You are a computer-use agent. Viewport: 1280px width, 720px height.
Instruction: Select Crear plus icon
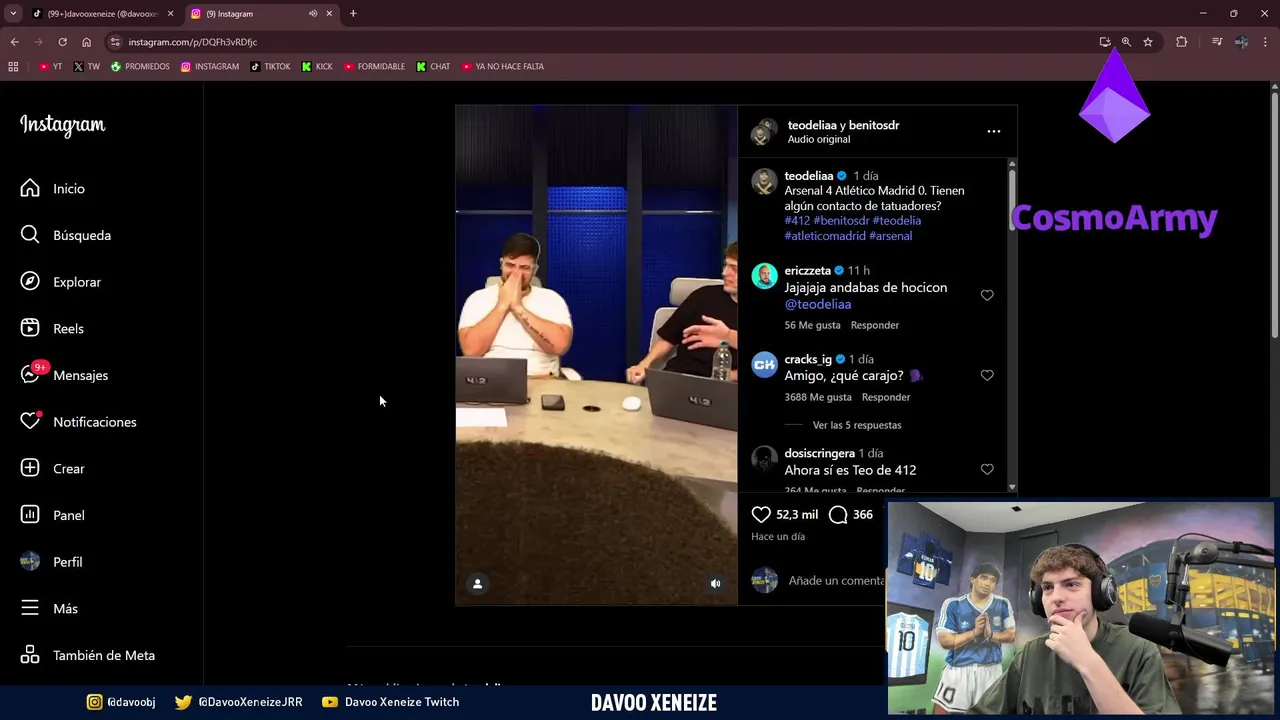click(x=30, y=468)
